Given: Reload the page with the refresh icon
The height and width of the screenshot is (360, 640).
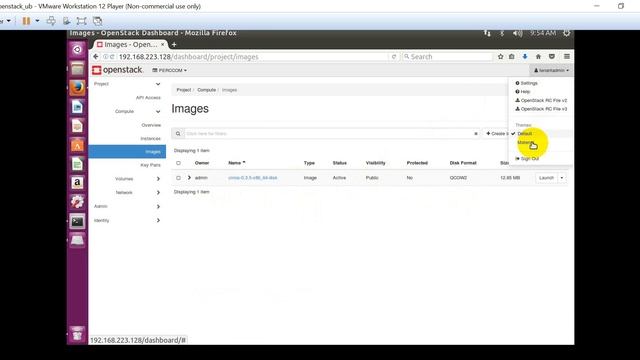Looking at the screenshot, I should tap(393, 57).
